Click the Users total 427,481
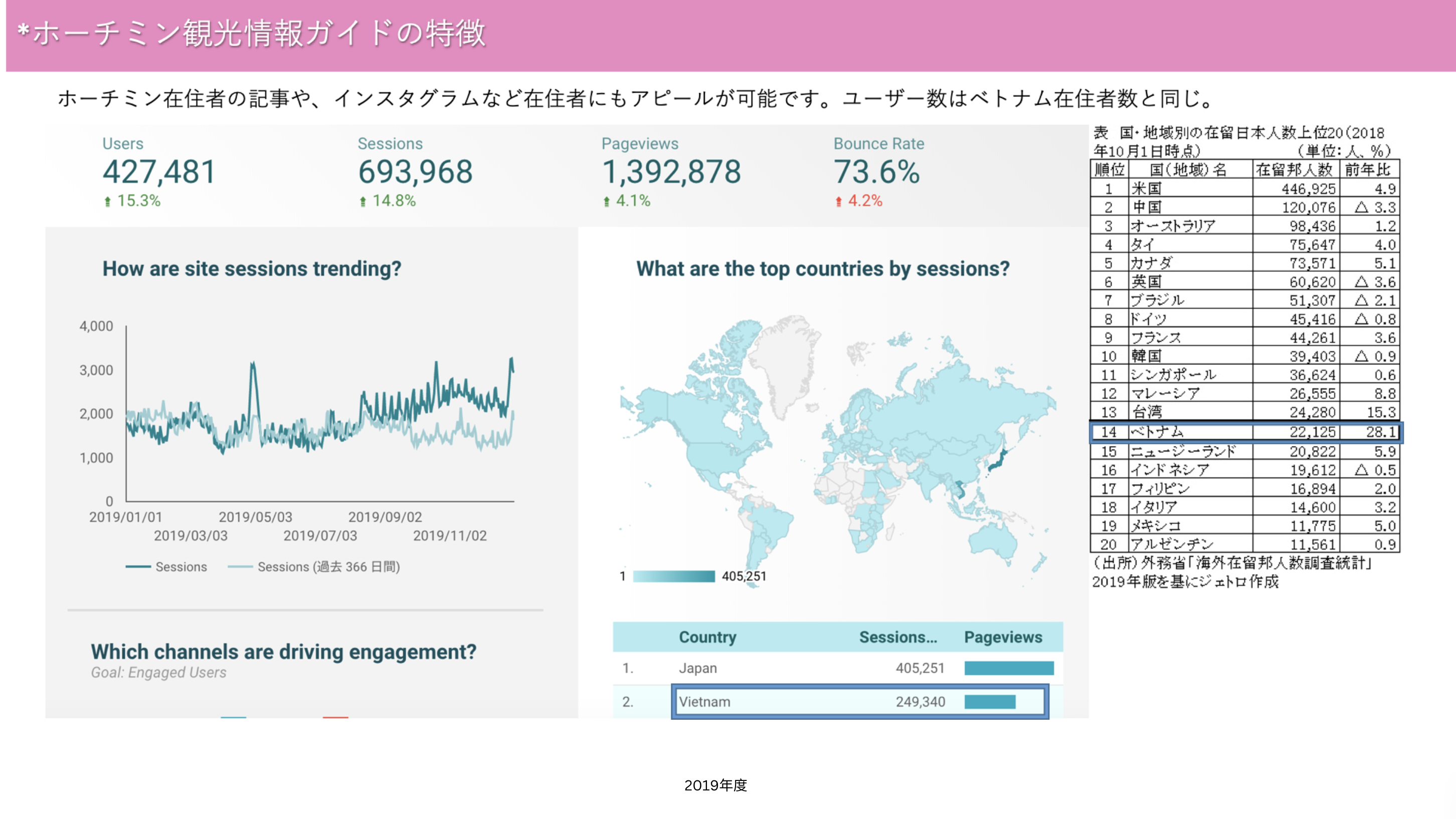Screen dimensions: 1456x819 [159, 172]
